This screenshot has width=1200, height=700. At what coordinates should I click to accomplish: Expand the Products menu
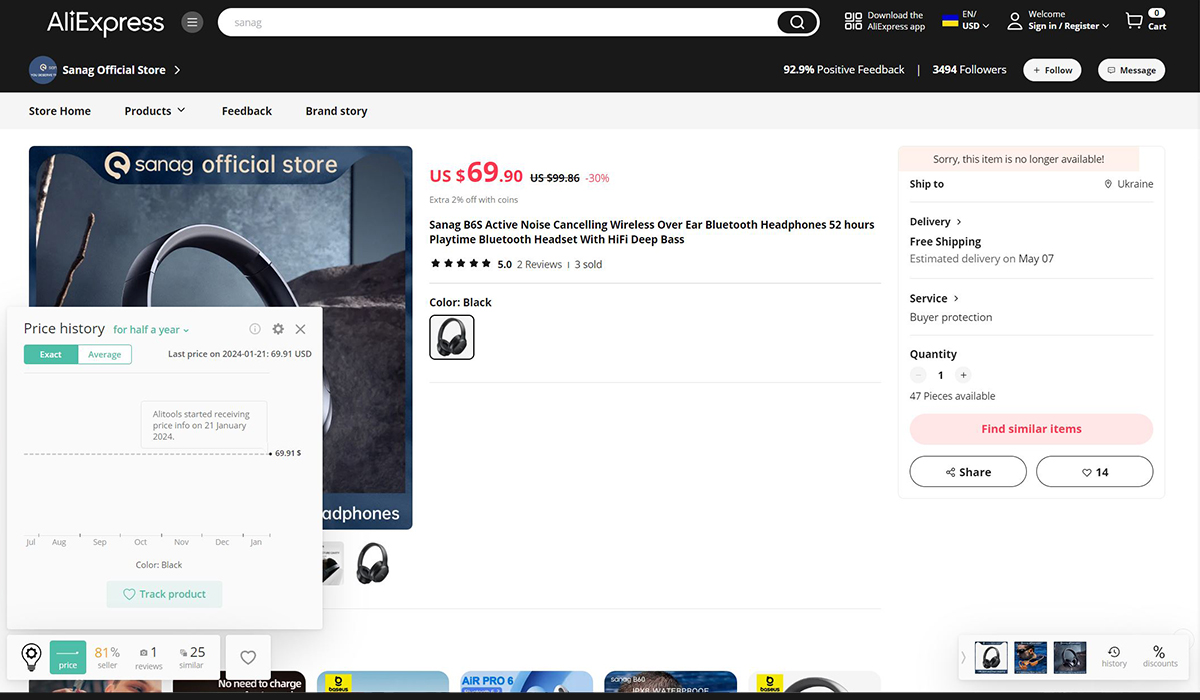(x=155, y=111)
